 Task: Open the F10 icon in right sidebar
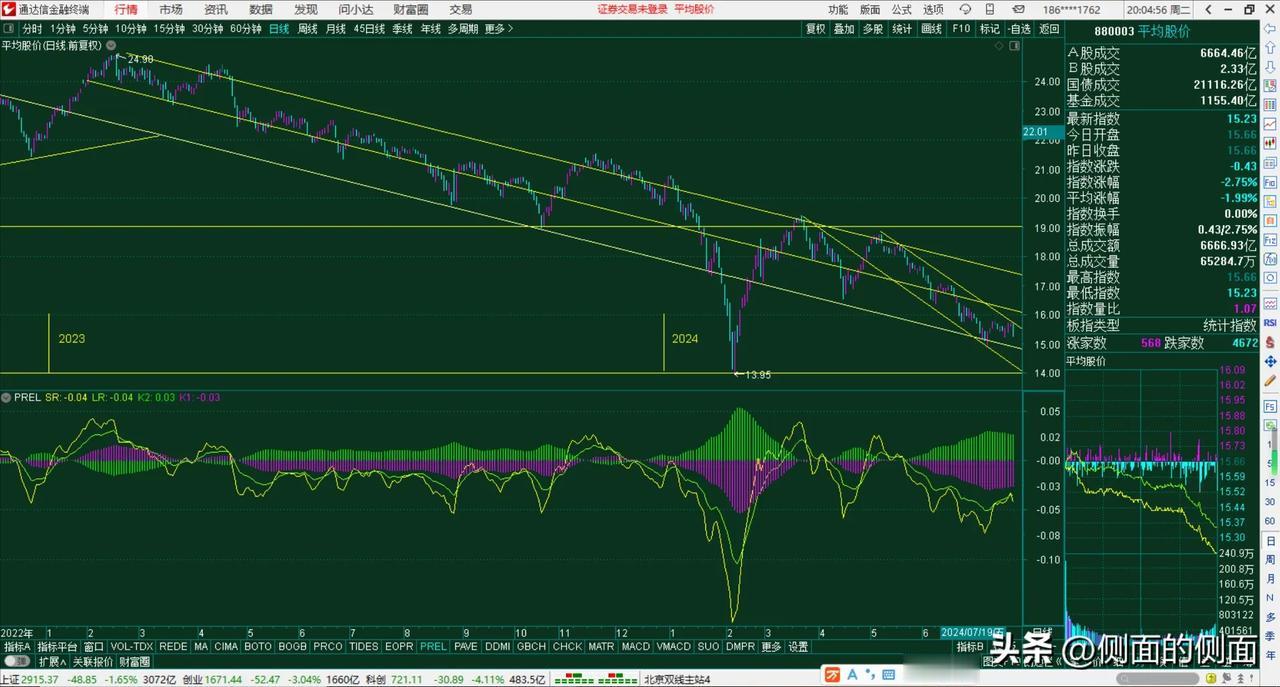coord(1271,184)
